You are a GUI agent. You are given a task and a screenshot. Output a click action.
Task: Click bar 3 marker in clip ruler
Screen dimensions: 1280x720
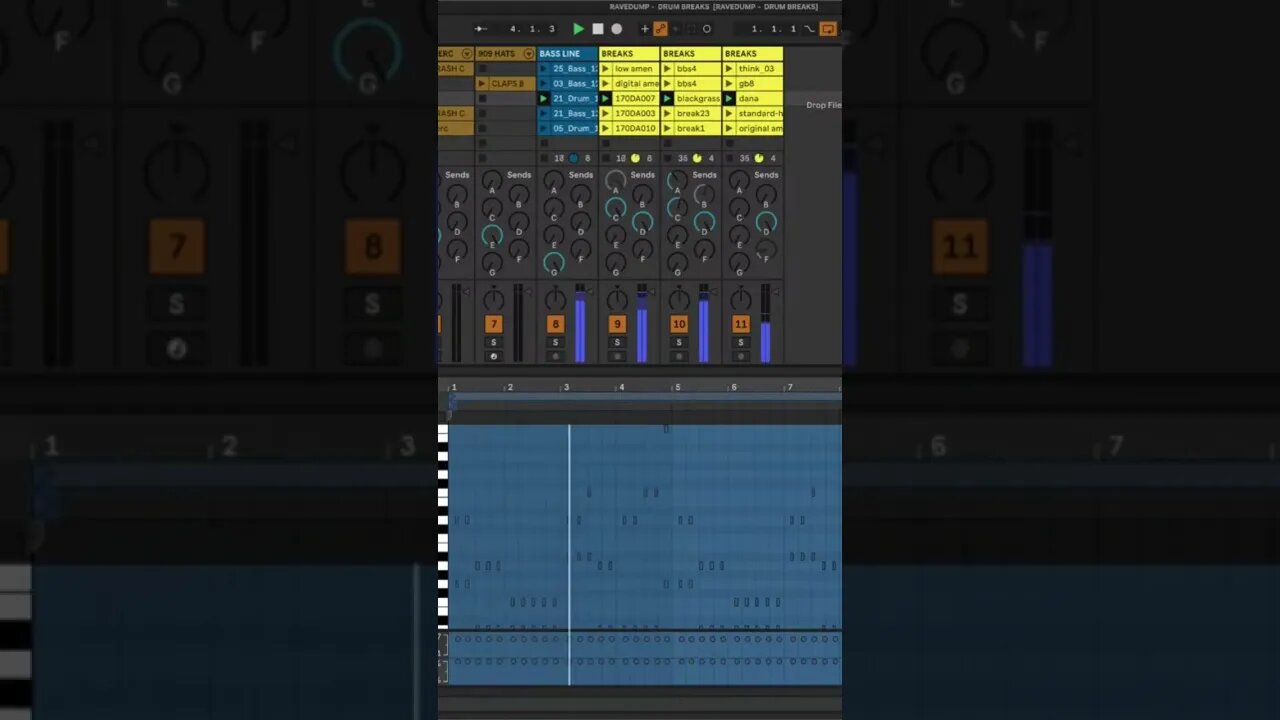pos(566,387)
